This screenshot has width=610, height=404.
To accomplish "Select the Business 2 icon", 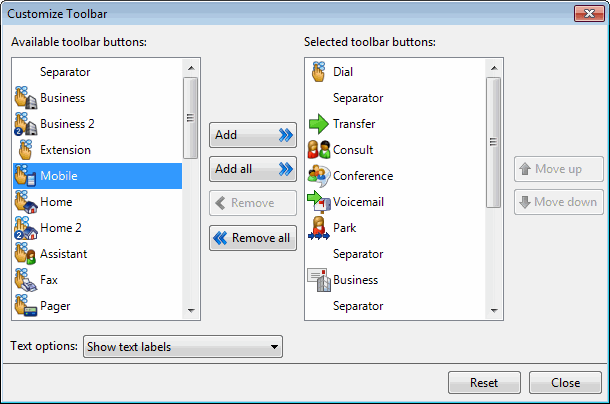I will 26,124.
